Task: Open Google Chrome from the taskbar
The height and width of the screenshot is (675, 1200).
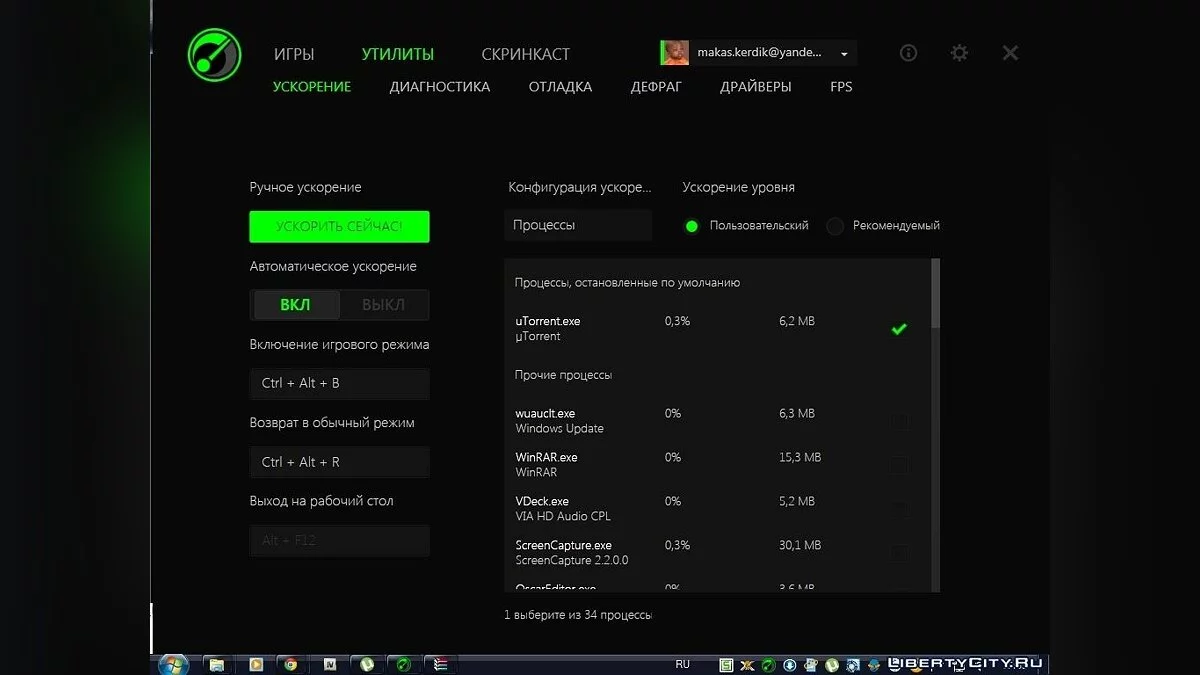Action: pyautogui.click(x=290, y=664)
